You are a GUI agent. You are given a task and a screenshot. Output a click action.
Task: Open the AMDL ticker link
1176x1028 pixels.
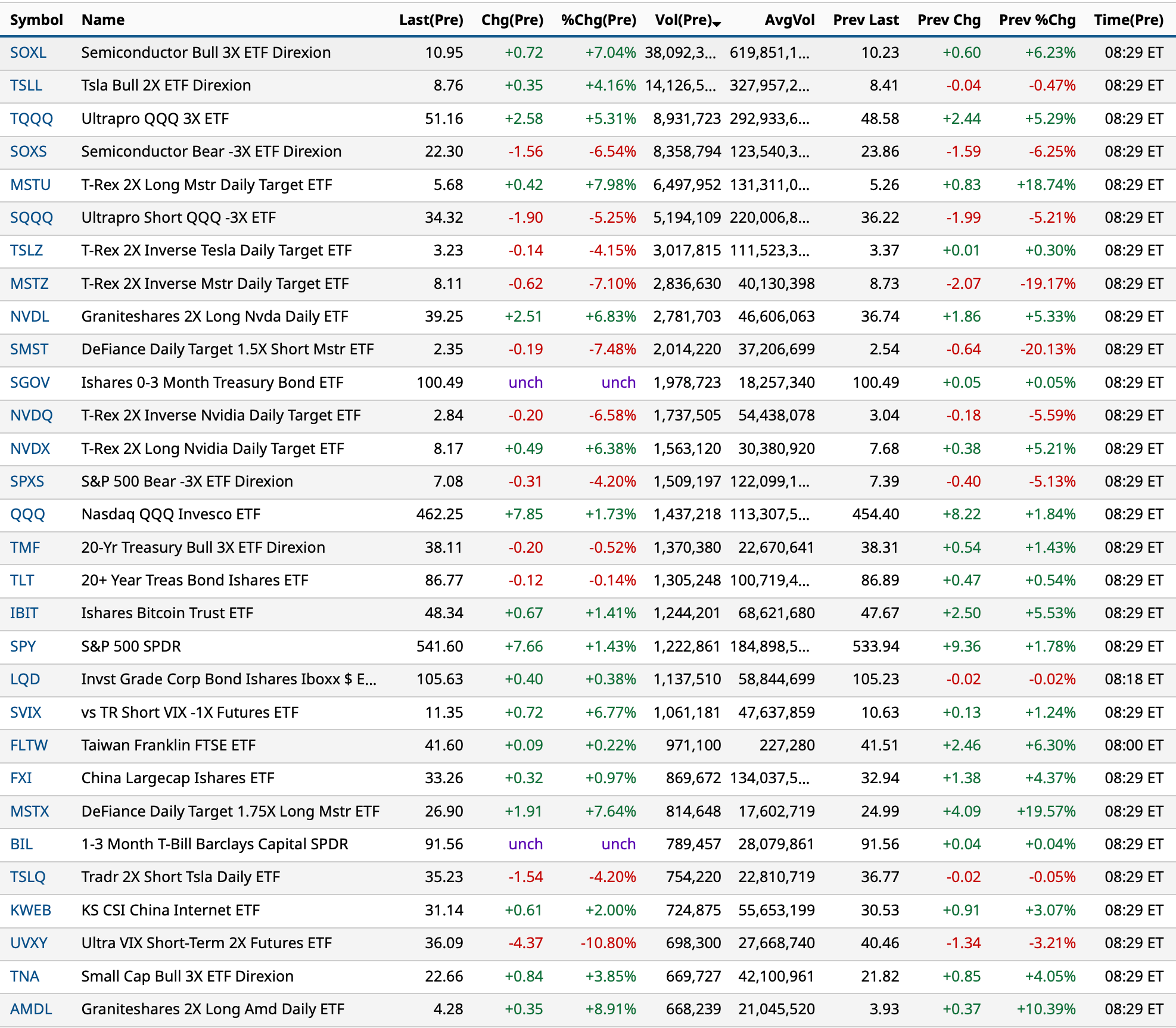coord(31,1010)
